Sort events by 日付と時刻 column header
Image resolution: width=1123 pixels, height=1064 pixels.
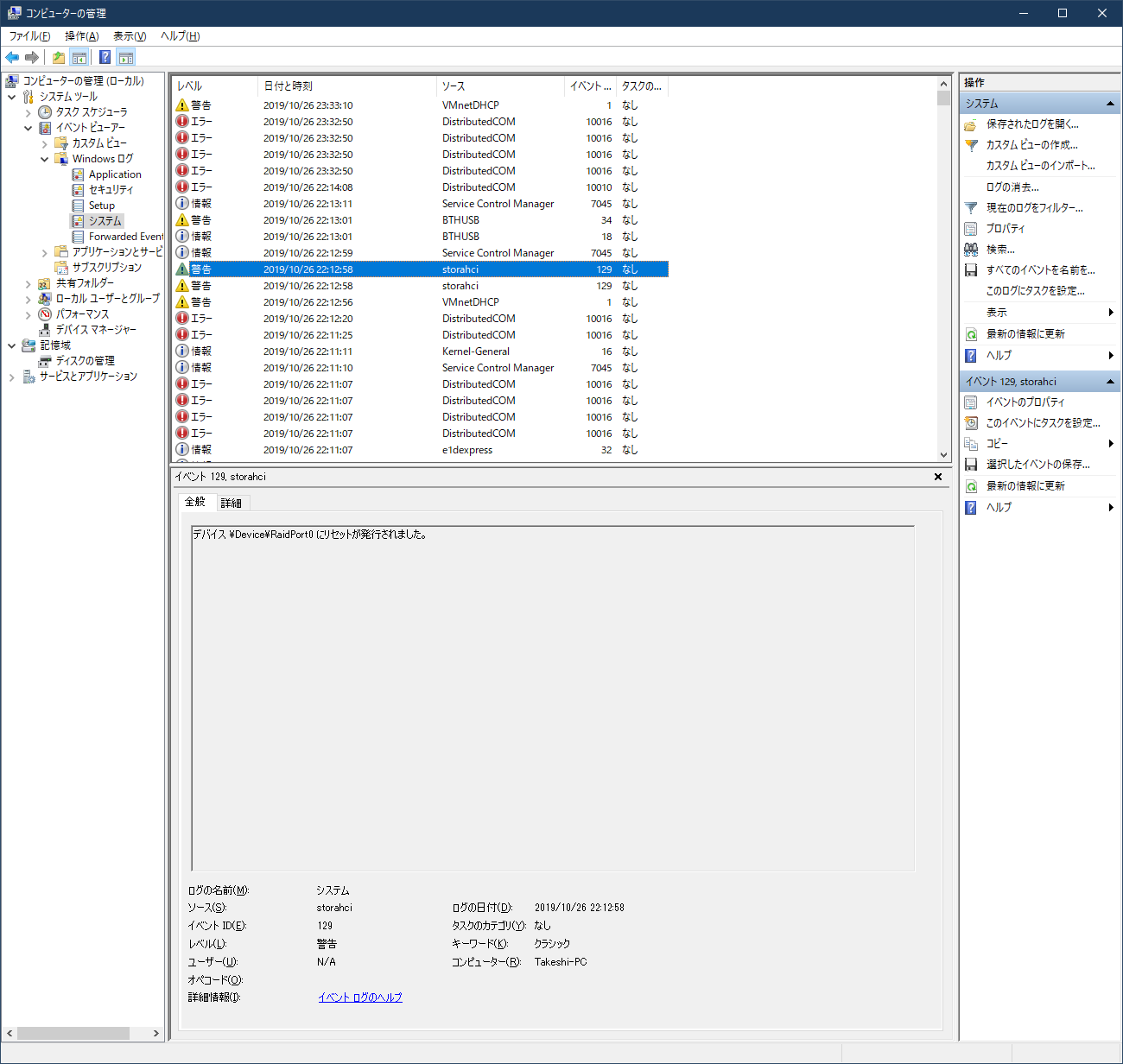tap(347, 86)
